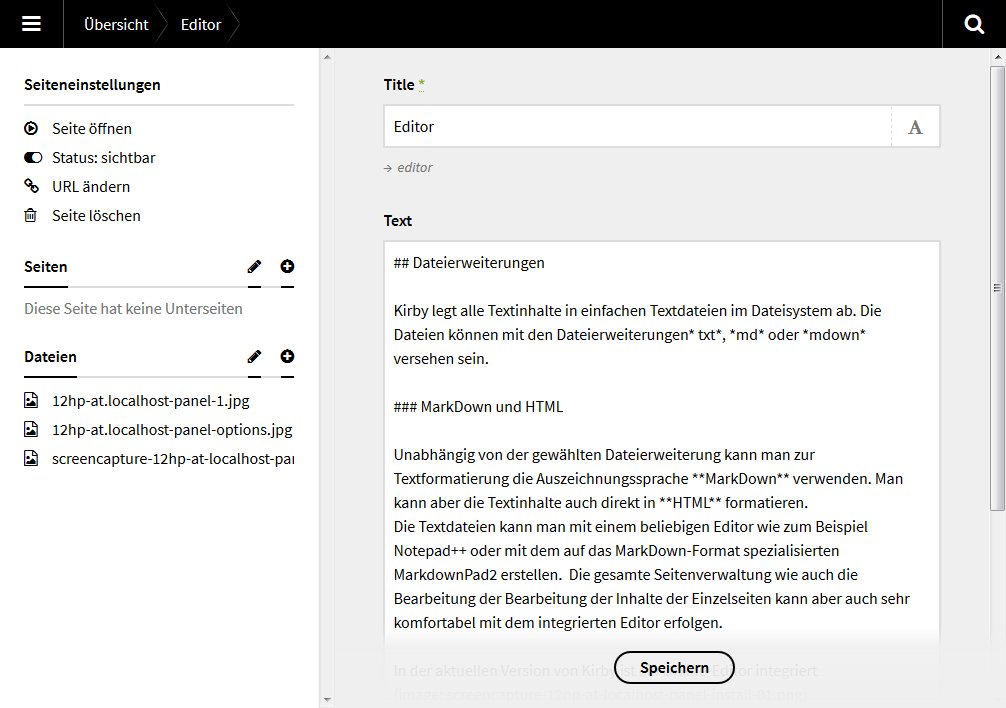This screenshot has width=1006, height=708.
Task: Open the file 12hp-at.localhost-panel-1.jpg
Action: click(x=150, y=399)
